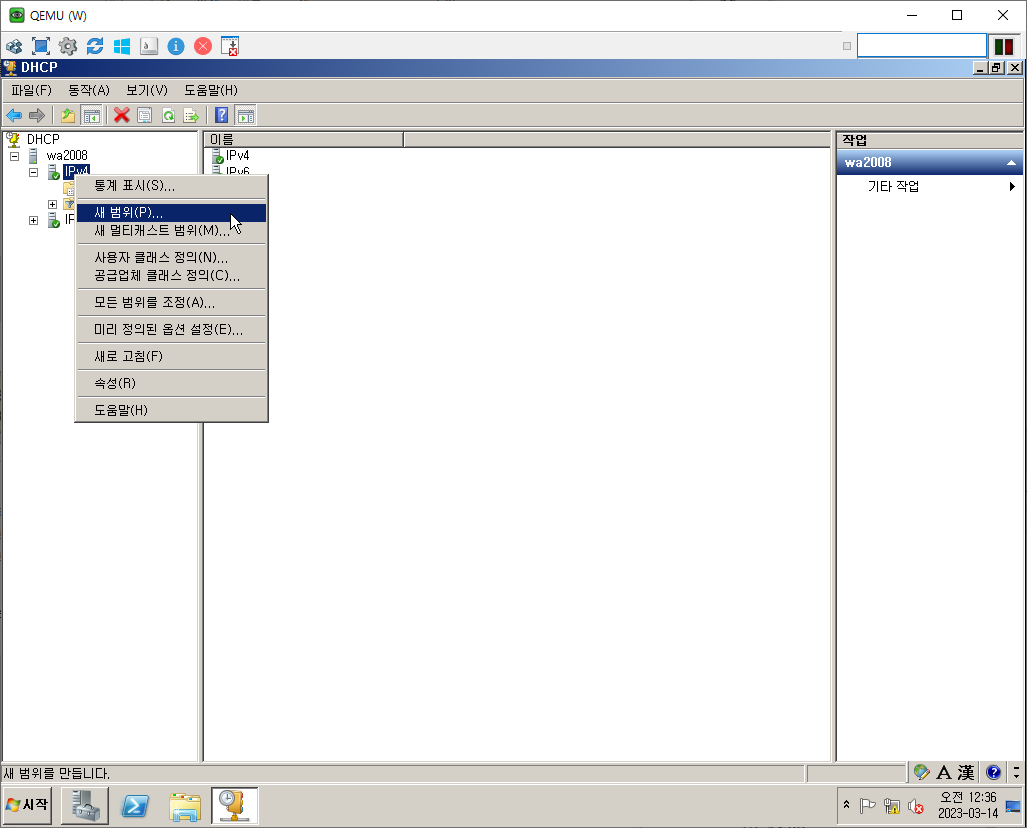
Task: Collapse the wa2008 server node
Action: click(x=14, y=157)
